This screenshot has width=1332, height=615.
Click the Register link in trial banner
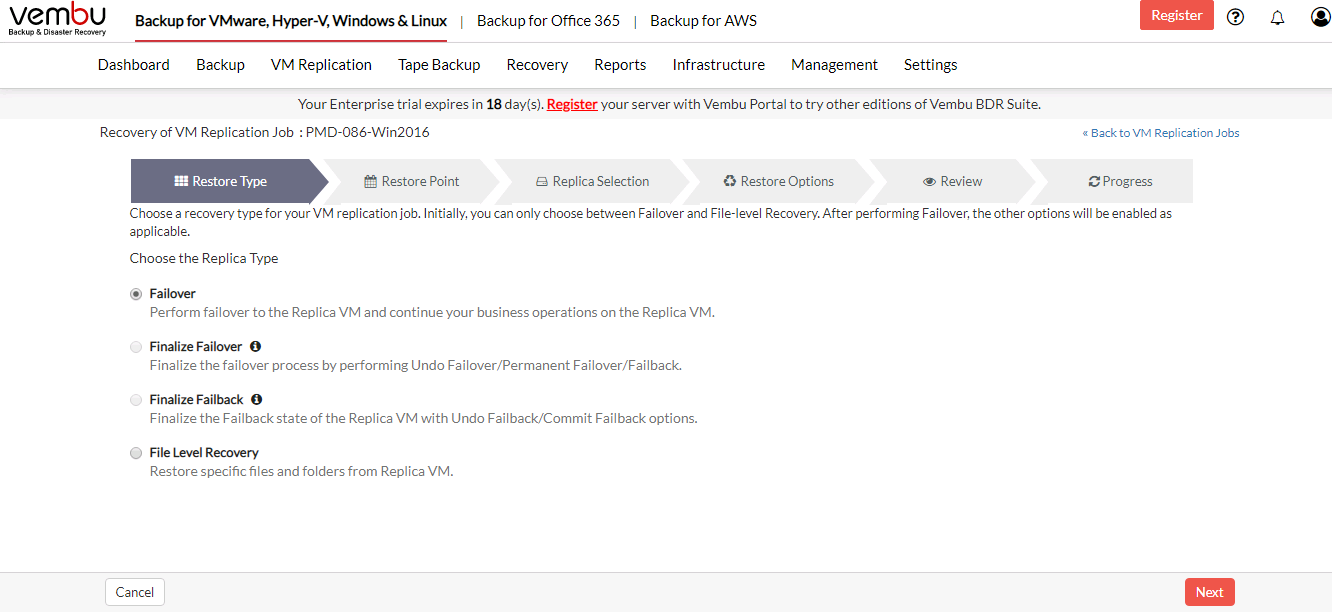[x=572, y=104]
